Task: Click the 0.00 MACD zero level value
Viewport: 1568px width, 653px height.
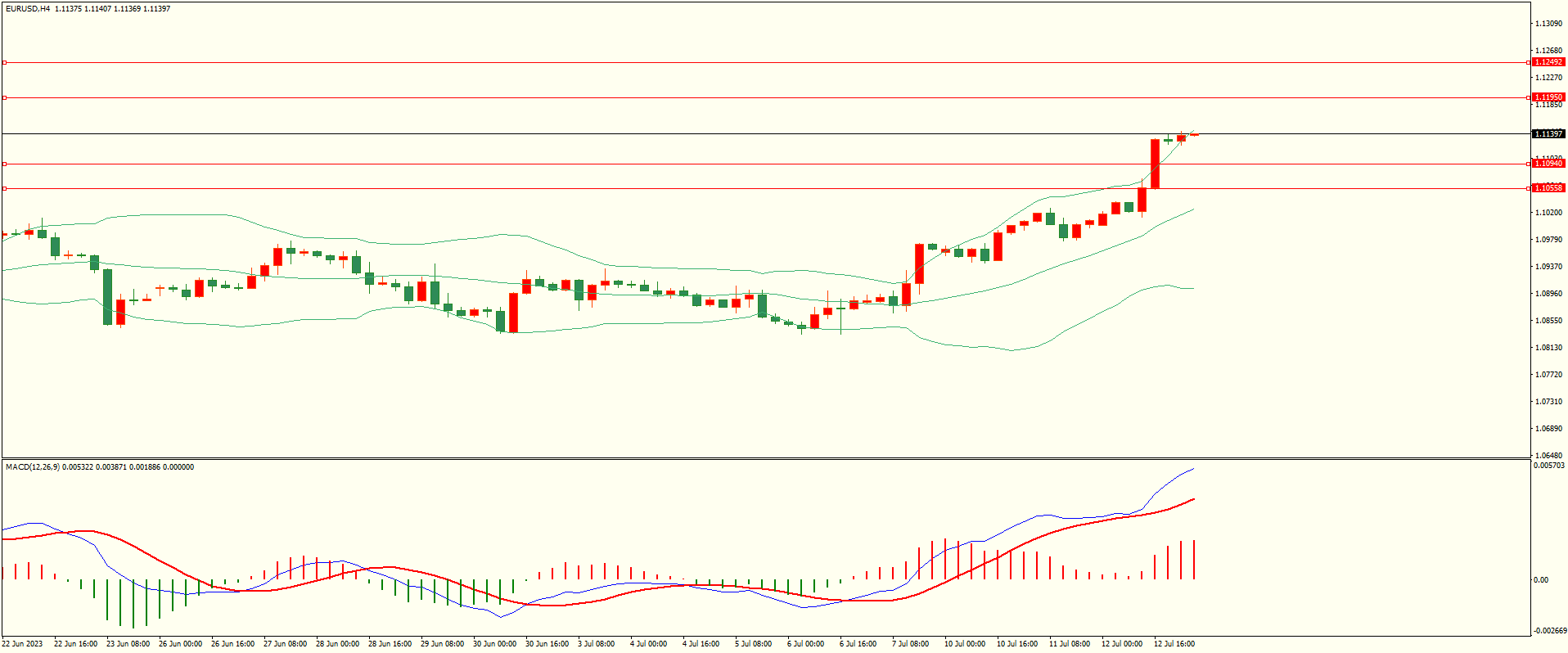Action: tap(1542, 580)
